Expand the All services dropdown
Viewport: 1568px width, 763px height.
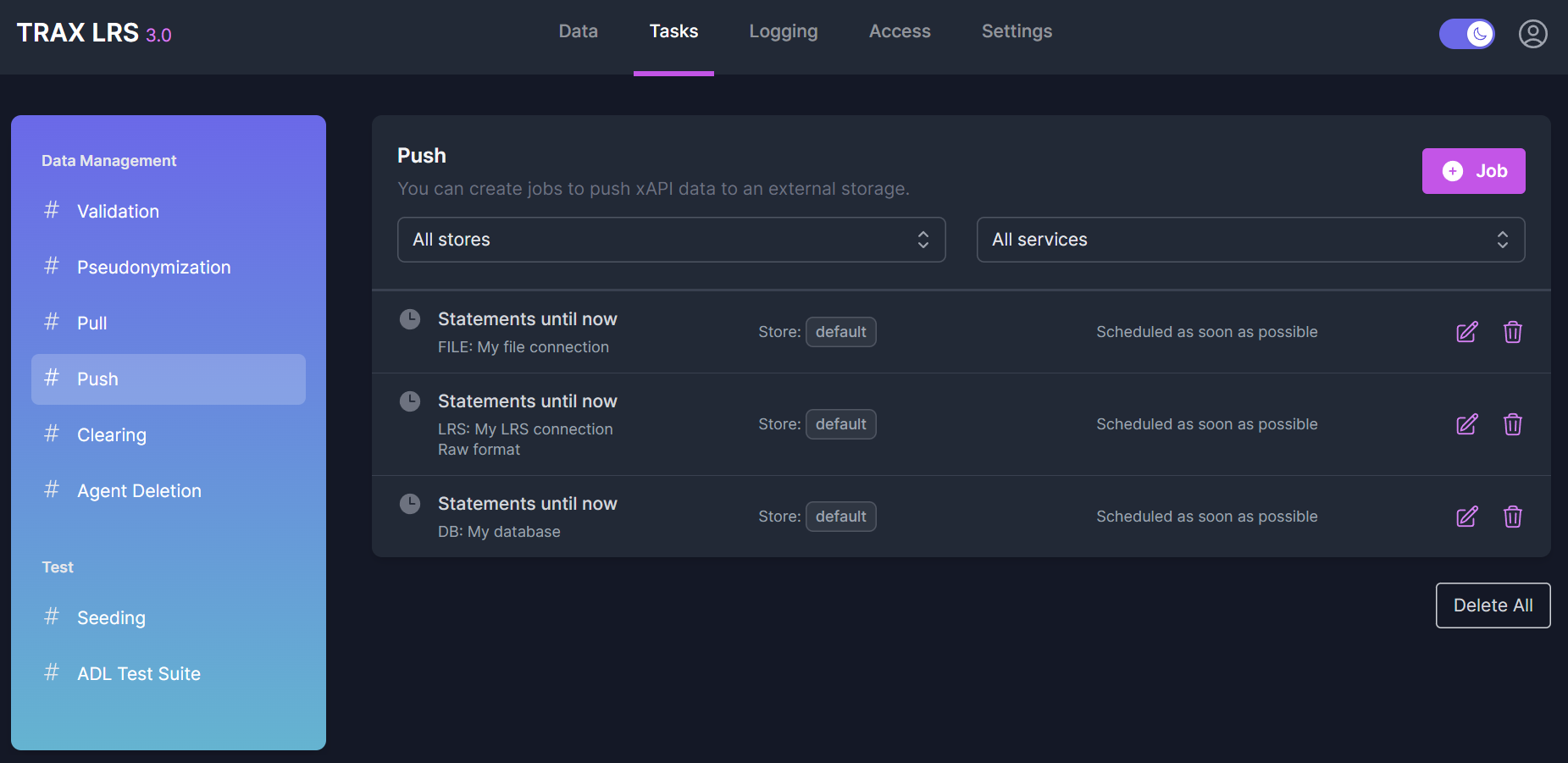click(x=1249, y=240)
